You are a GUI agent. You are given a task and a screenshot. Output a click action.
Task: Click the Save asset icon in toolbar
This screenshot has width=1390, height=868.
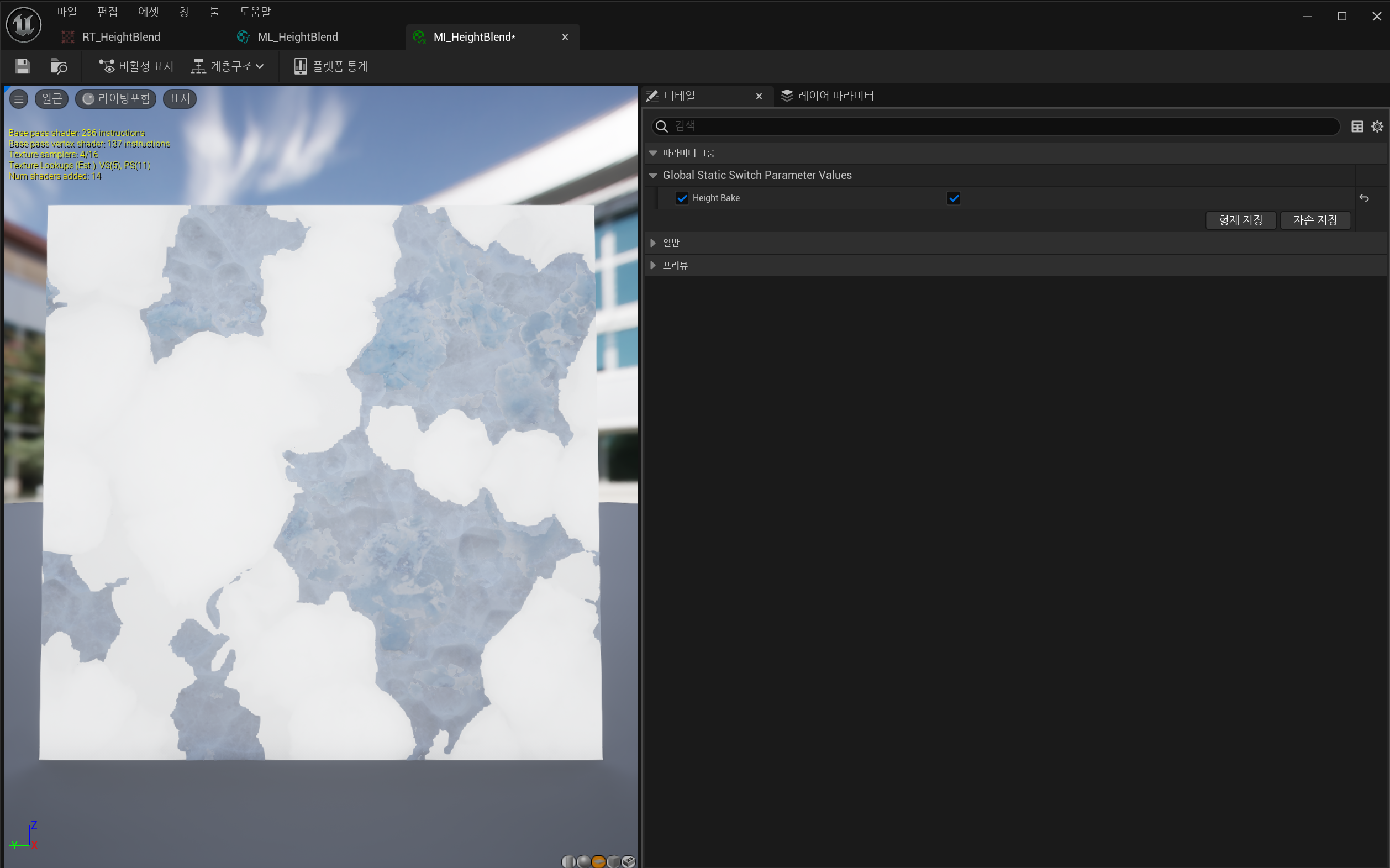pos(23,67)
